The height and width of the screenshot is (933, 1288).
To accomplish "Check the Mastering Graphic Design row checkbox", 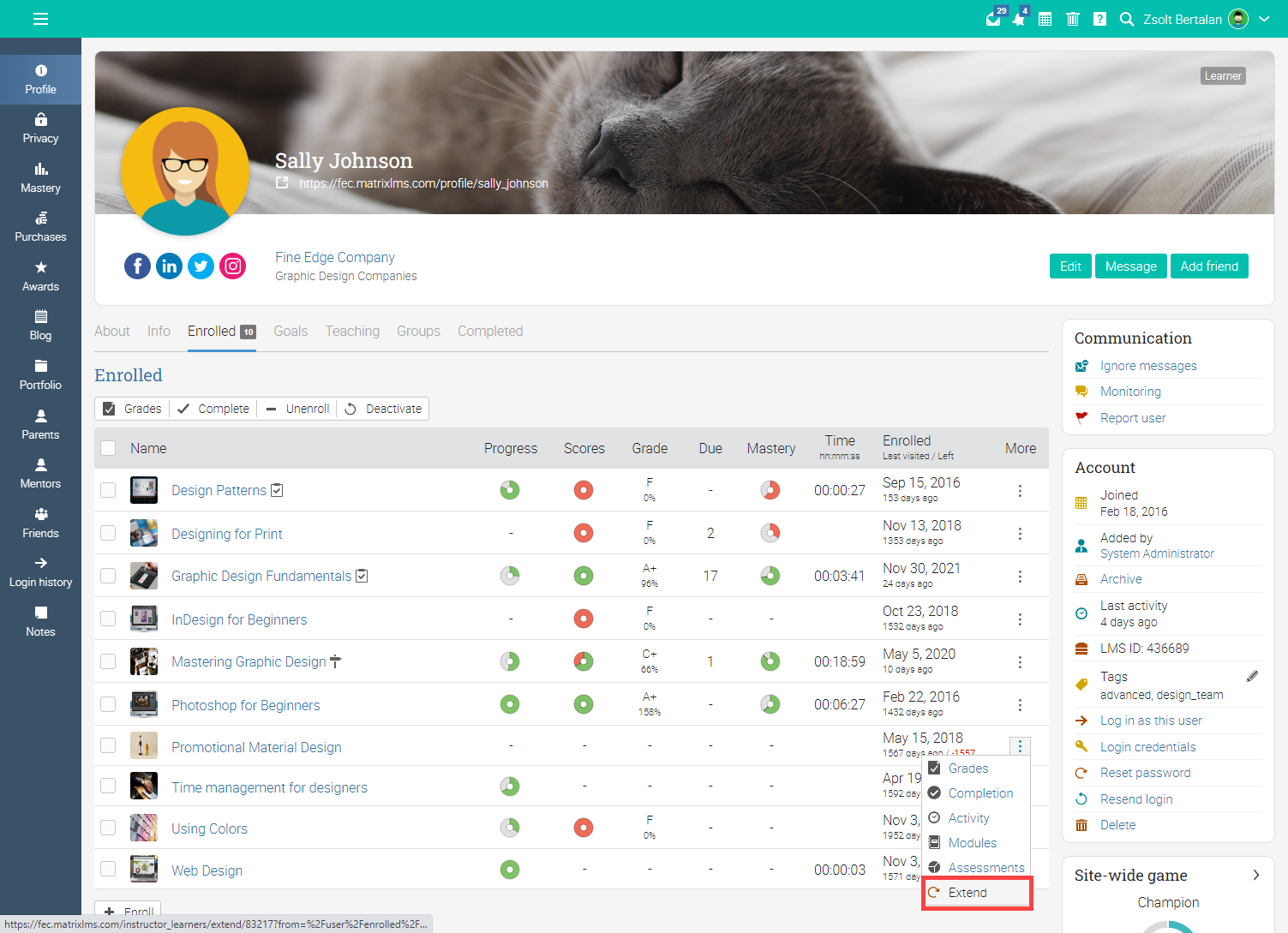I will pos(108,661).
